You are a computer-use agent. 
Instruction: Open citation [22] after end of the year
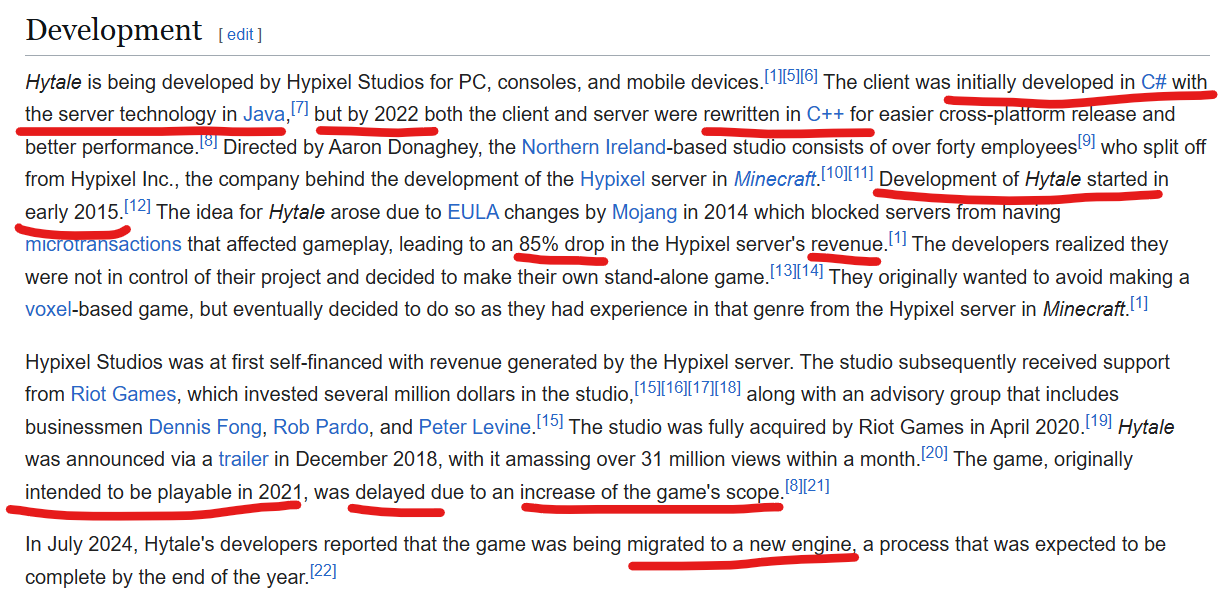point(323,570)
